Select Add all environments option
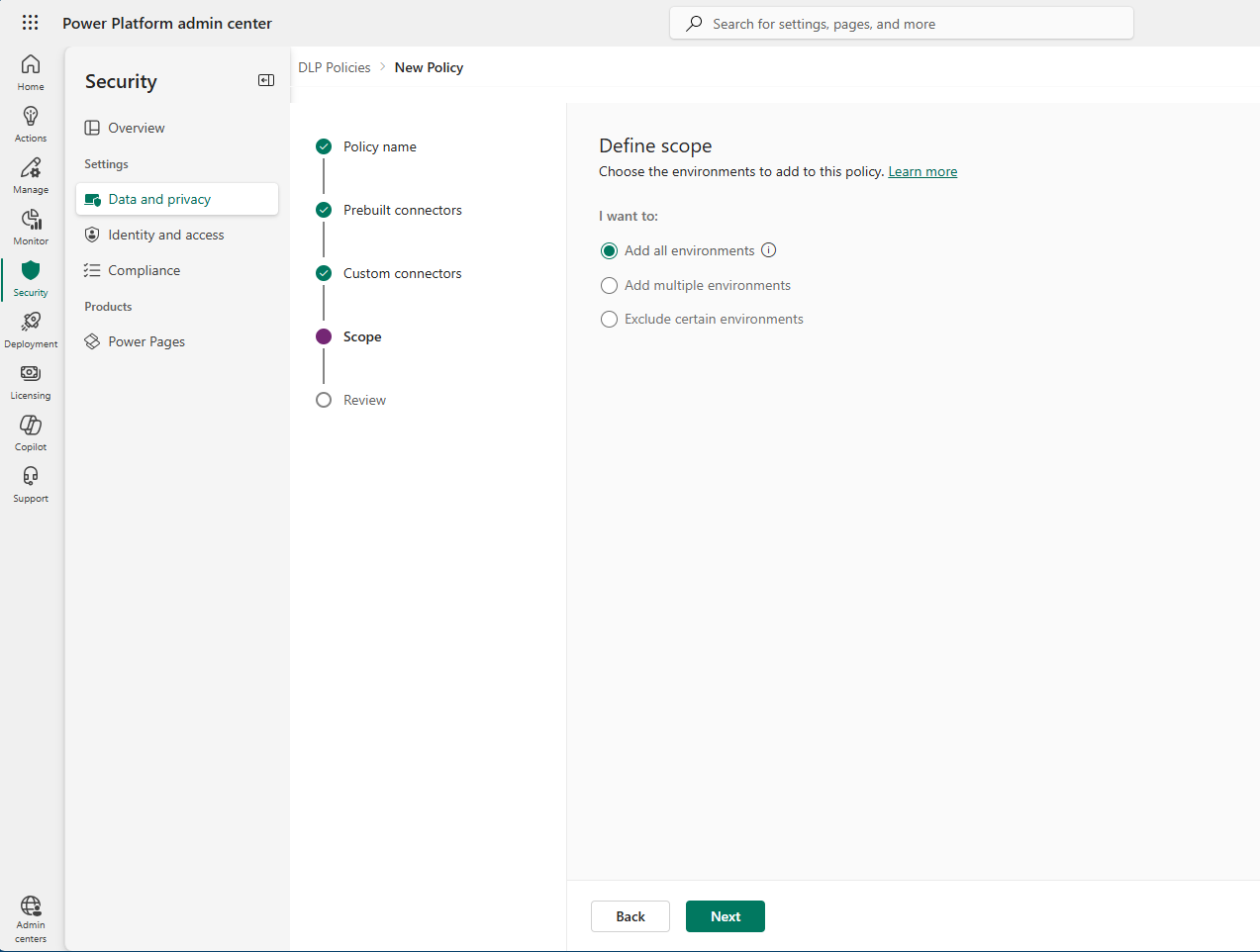 (609, 250)
